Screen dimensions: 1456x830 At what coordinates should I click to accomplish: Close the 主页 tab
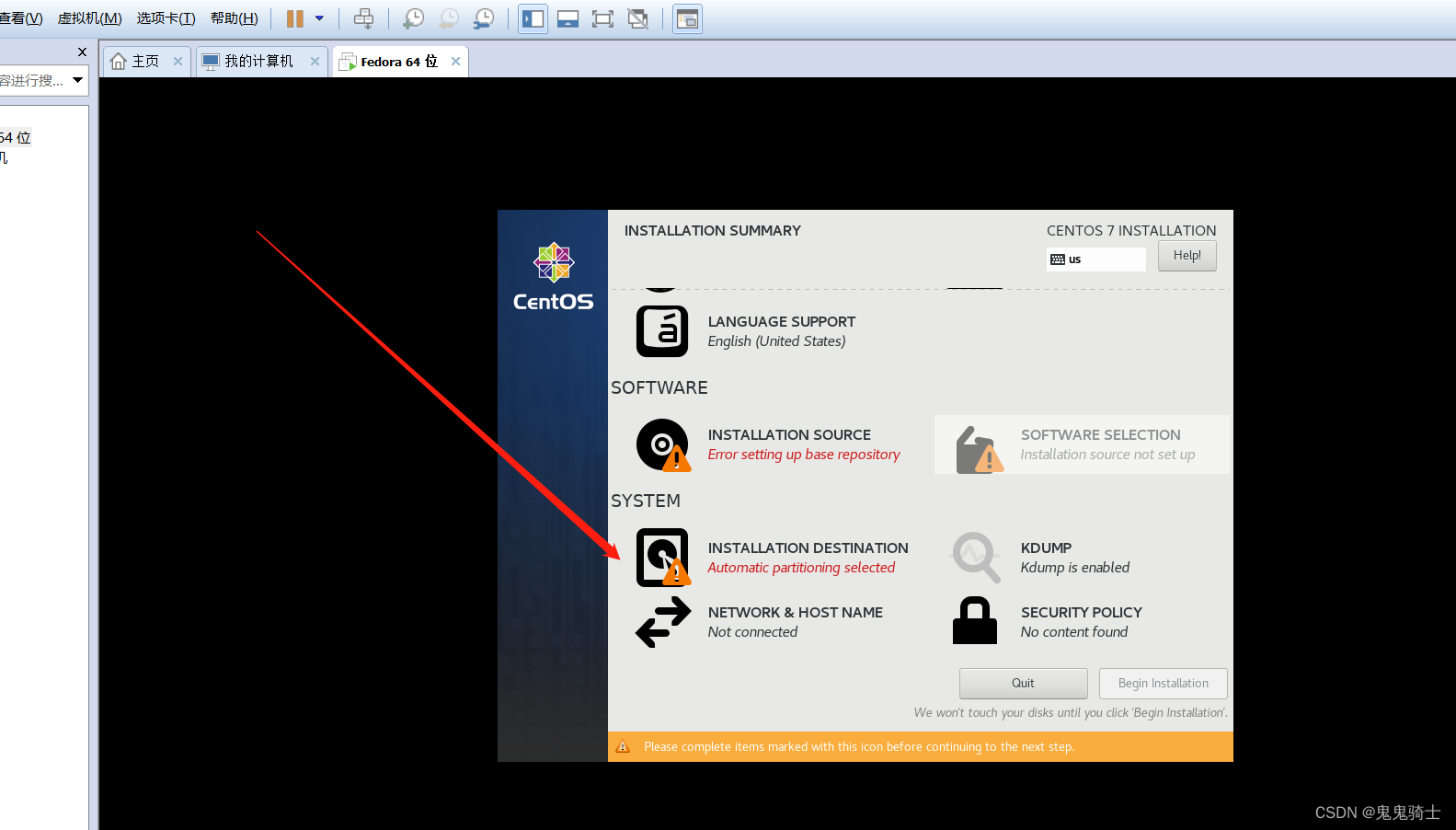point(178,62)
